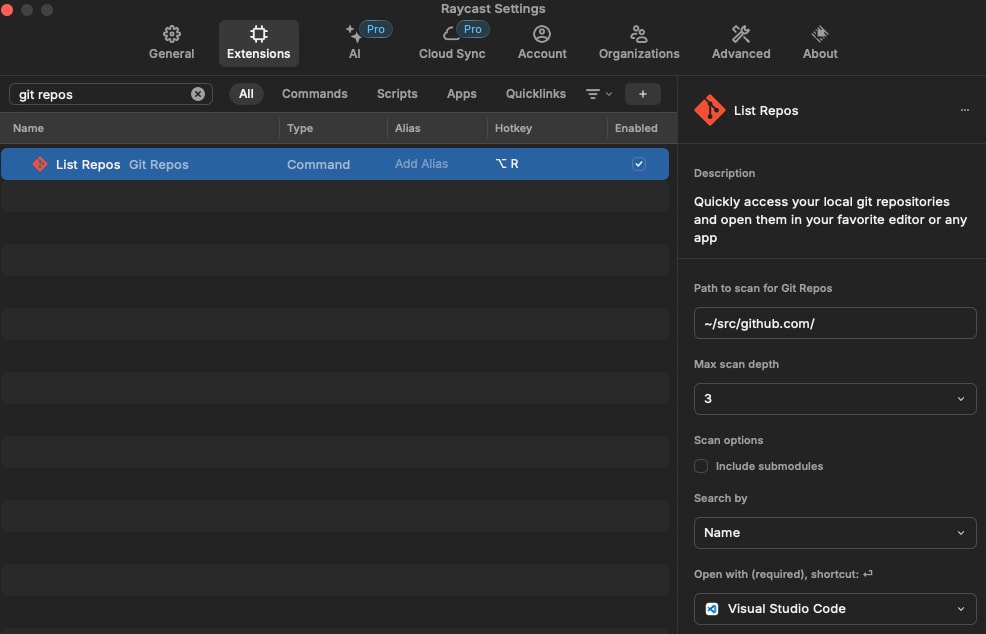
Task: Filter the list by Scripts
Action: tap(397, 94)
